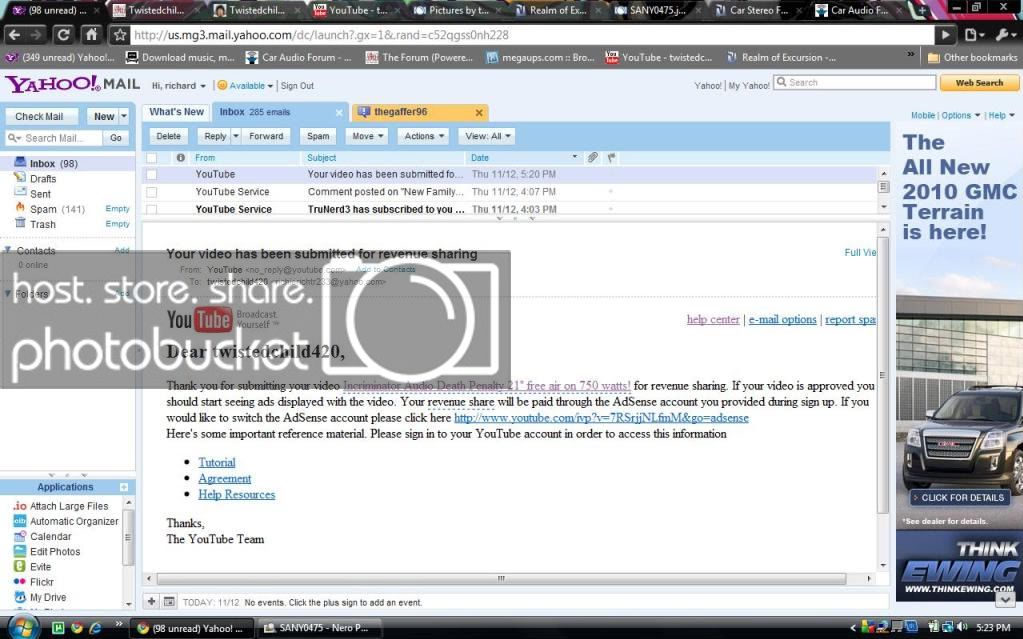The height and width of the screenshot is (639, 1023).
Task: Switch to the Inbox 285 emails tab
Action: [279, 112]
